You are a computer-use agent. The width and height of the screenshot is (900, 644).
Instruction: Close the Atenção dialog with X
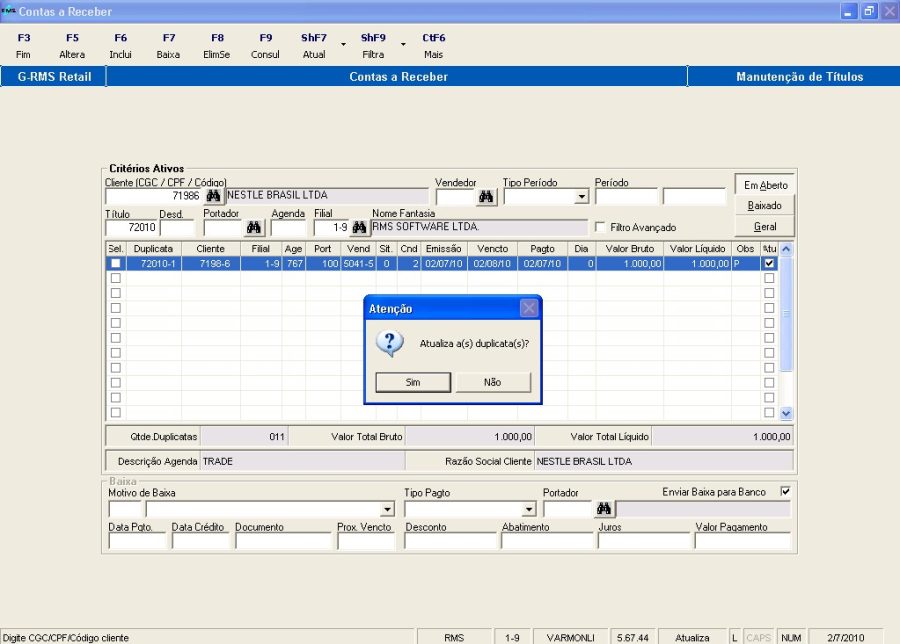coord(529,308)
